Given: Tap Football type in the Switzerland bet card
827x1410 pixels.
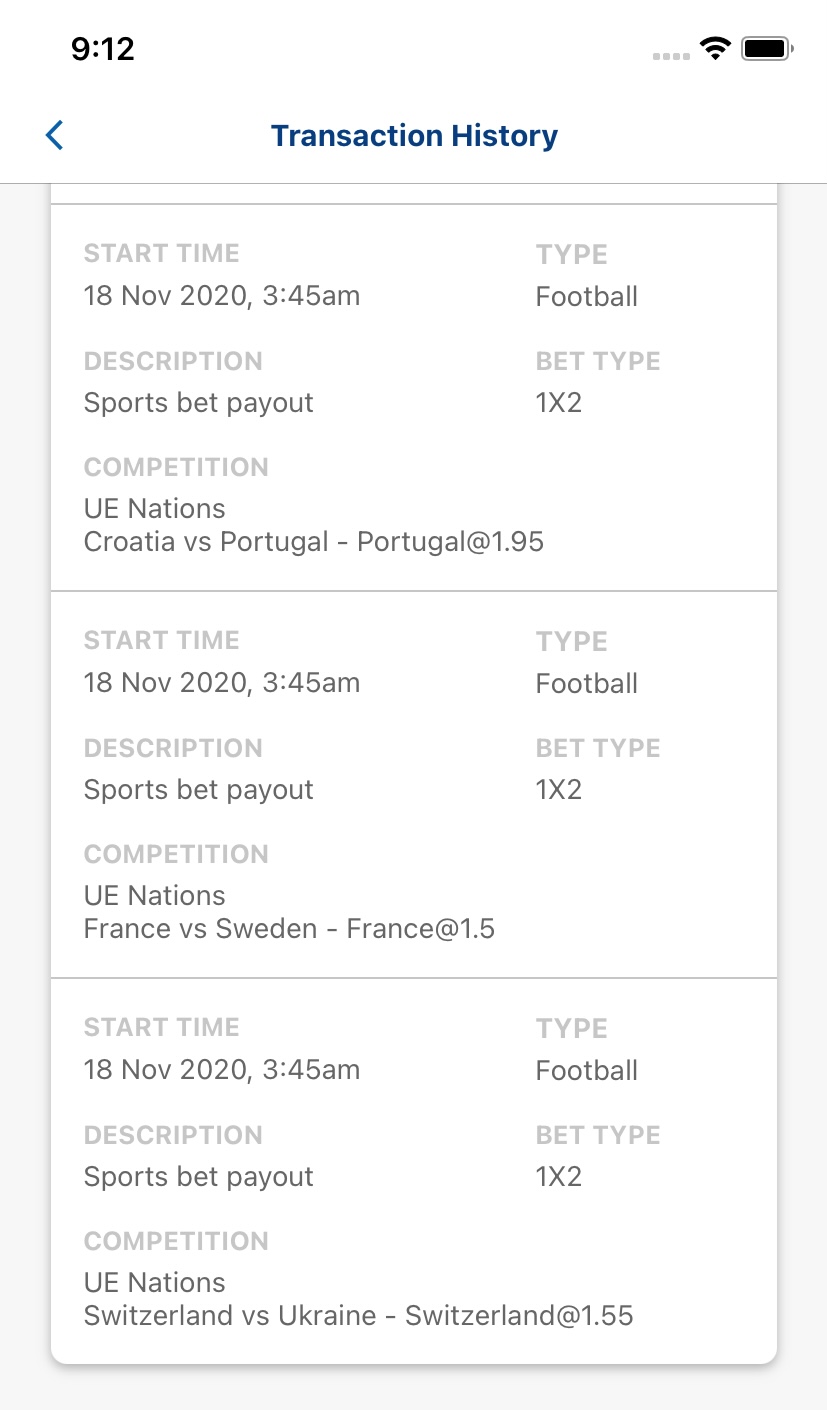Looking at the screenshot, I should pos(587,1071).
